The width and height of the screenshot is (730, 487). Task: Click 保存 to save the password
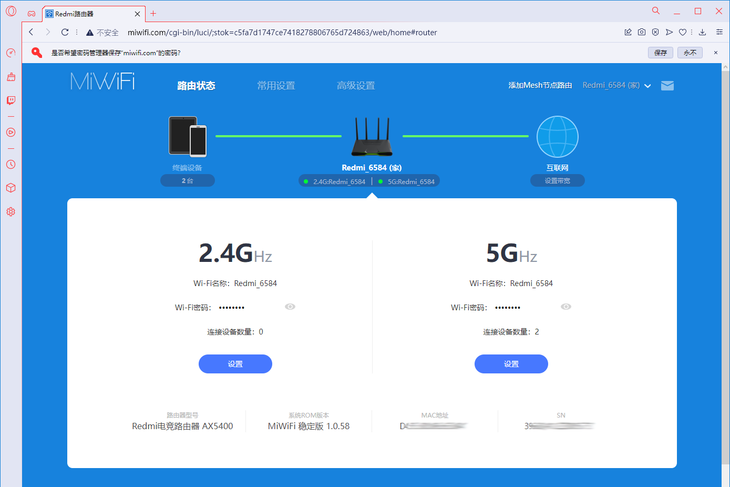(x=660, y=52)
